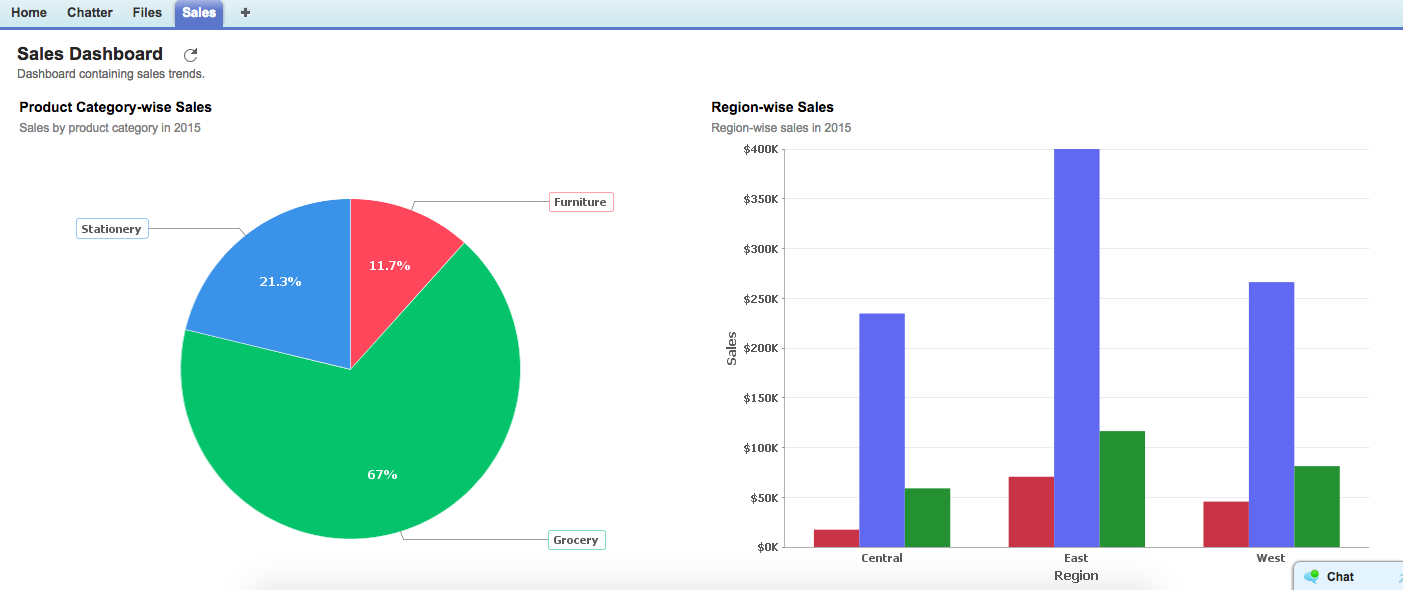Refresh the Sales Dashboard
This screenshot has height=590, width=1403.
(191, 55)
